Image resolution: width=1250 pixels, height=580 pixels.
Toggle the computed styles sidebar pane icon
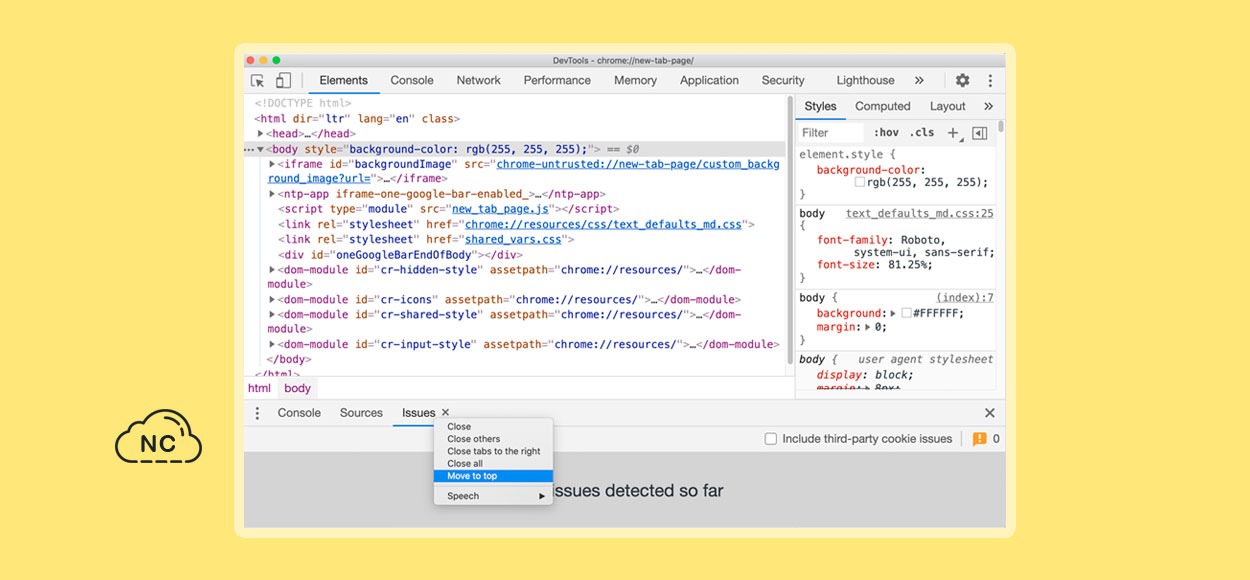pyautogui.click(x=980, y=133)
